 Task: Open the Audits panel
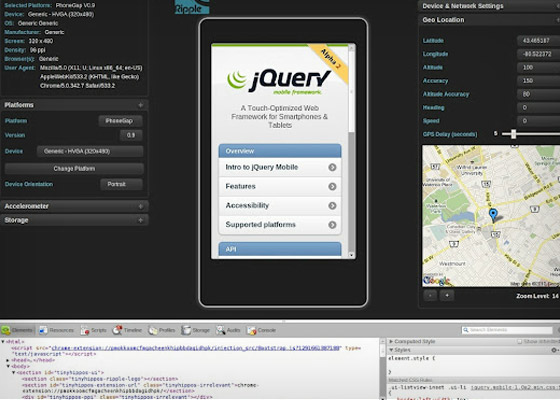tap(228, 330)
